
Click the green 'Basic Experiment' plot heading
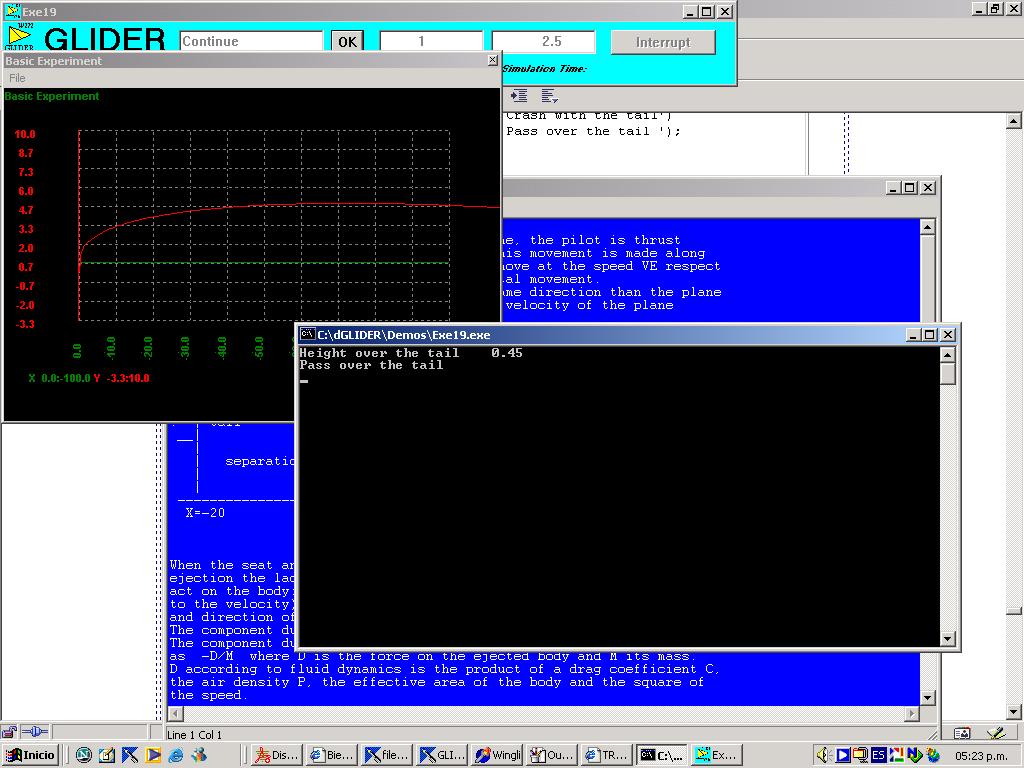pyautogui.click(x=52, y=96)
